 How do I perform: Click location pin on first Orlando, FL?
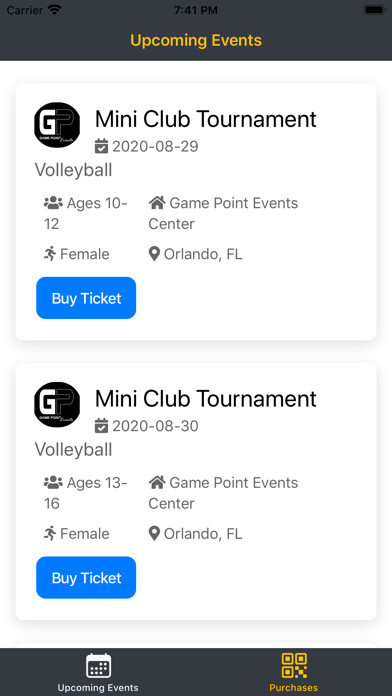(x=154, y=254)
